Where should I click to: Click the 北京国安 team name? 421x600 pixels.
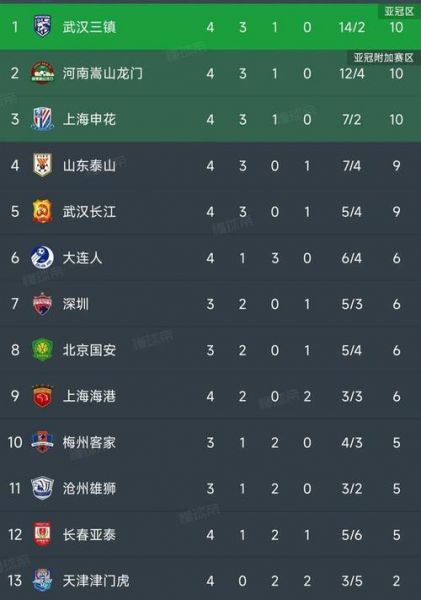click(x=89, y=350)
